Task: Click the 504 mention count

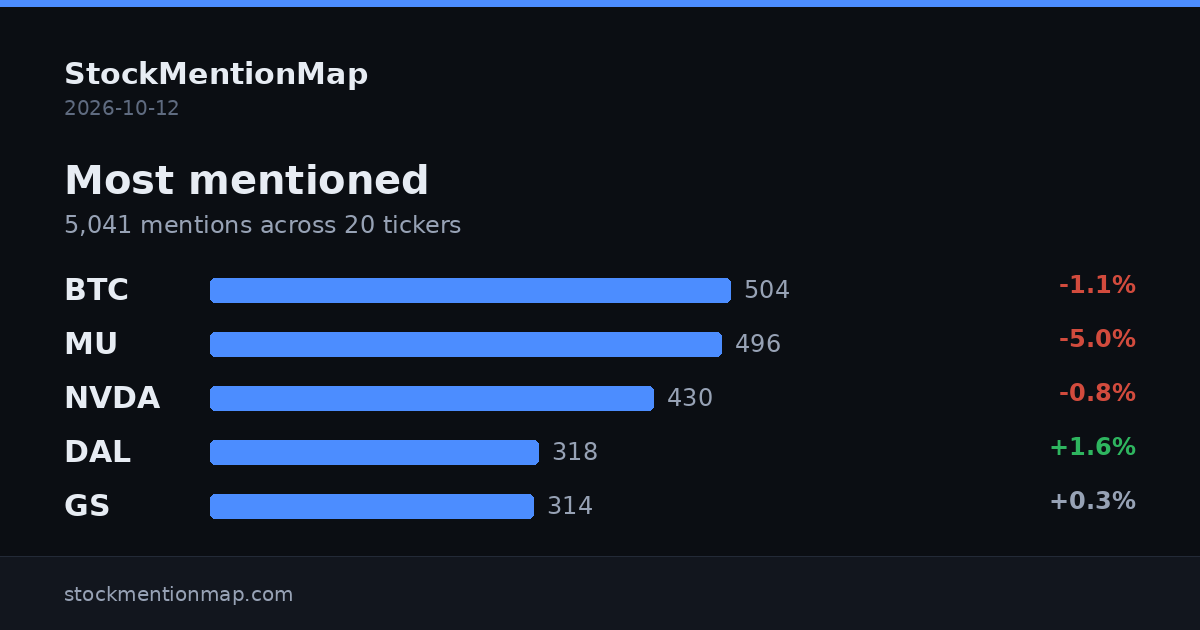Action: tap(767, 290)
